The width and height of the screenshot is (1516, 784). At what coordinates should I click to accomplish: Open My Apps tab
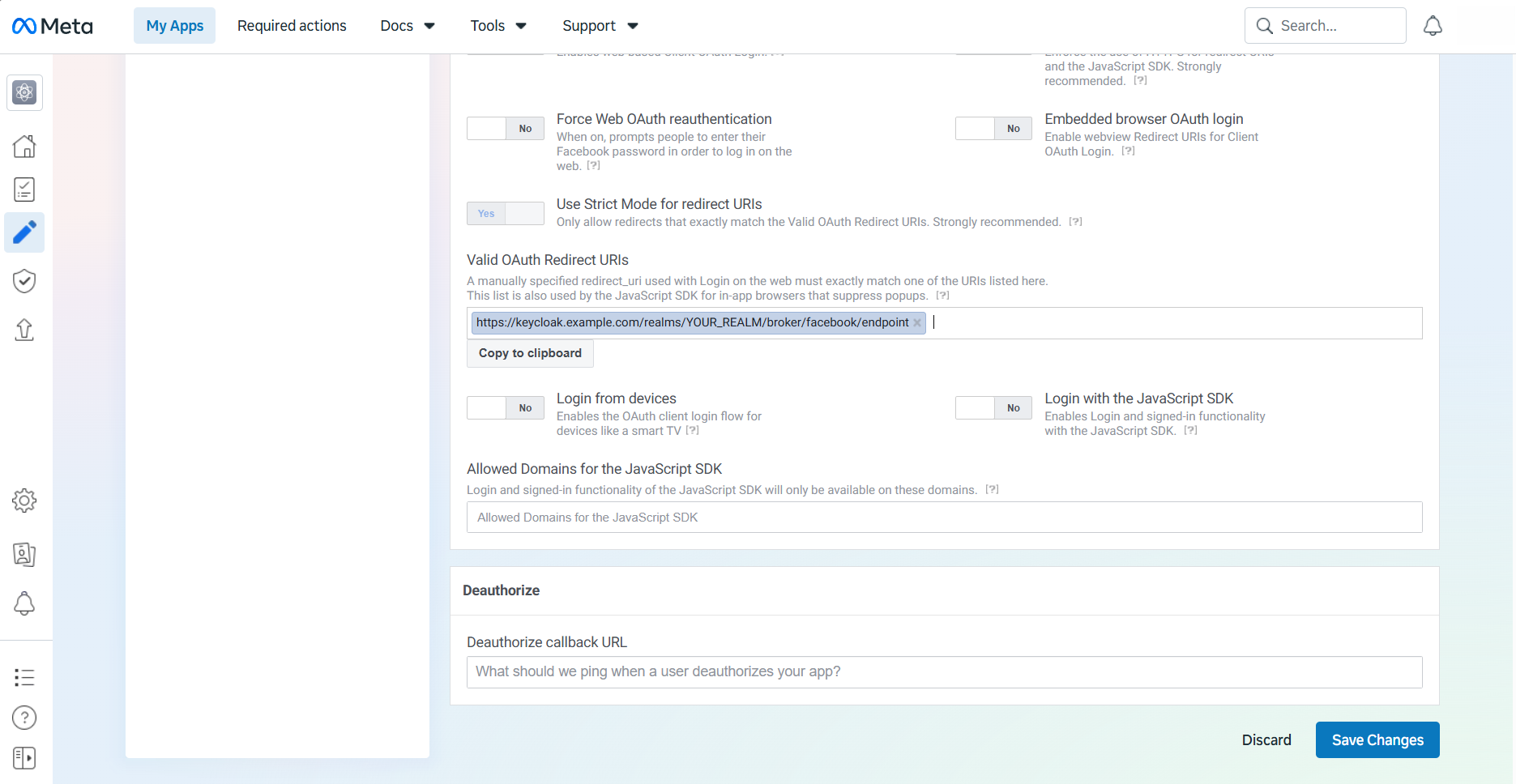tap(174, 26)
